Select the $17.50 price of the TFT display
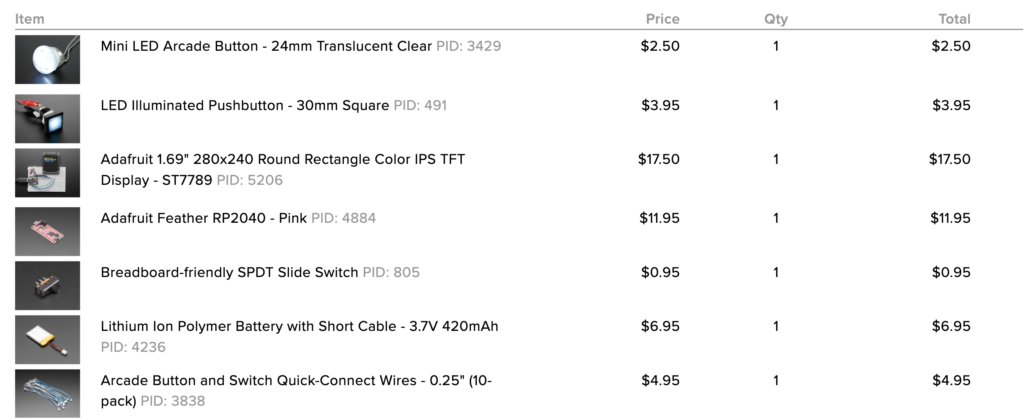The width and height of the screenshot is (1024, 420). coord(659,159)
